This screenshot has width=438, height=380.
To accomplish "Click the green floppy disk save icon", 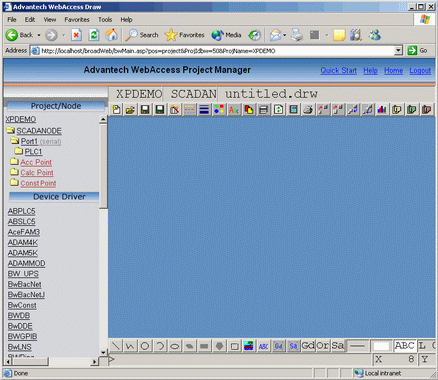I will pos(160,110).
